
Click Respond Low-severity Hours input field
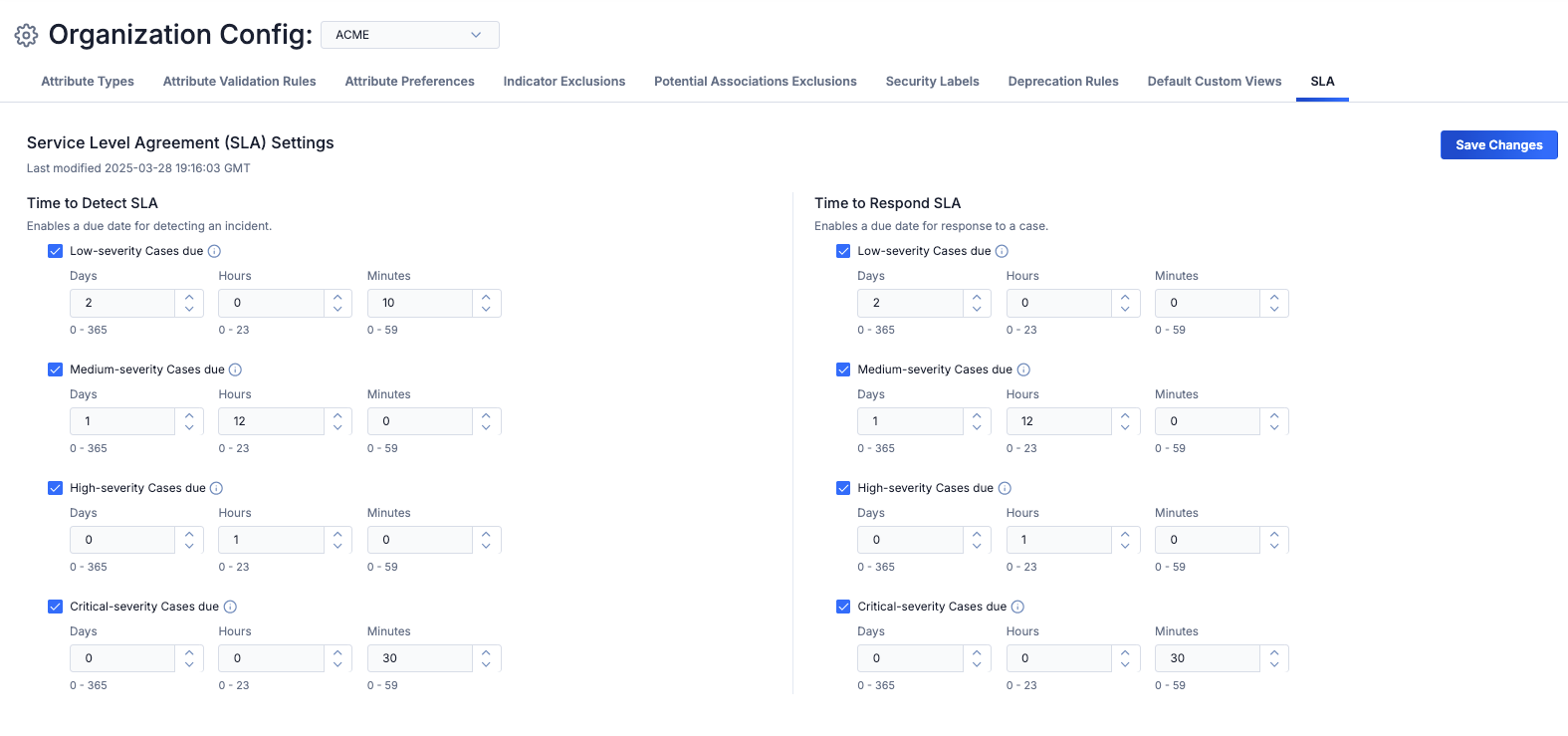1058,303
